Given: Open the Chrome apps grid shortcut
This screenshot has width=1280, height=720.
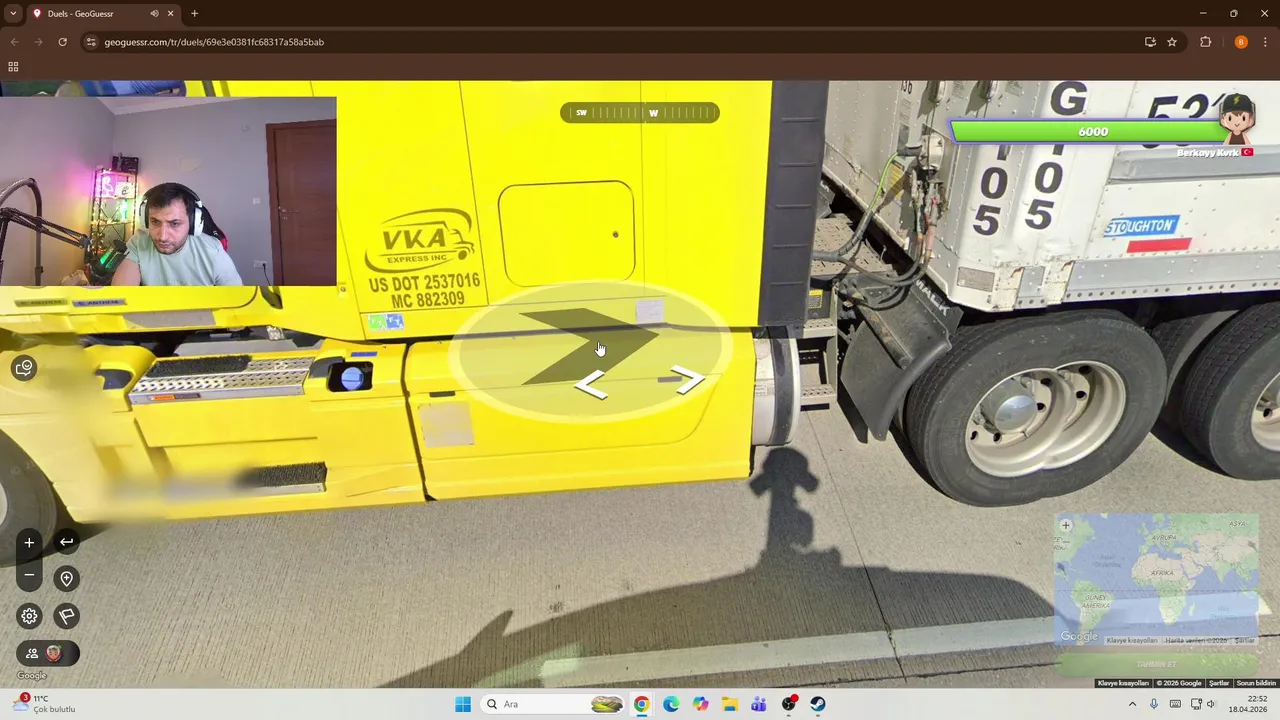Looking at the screenshot, I should coord(13,67).
